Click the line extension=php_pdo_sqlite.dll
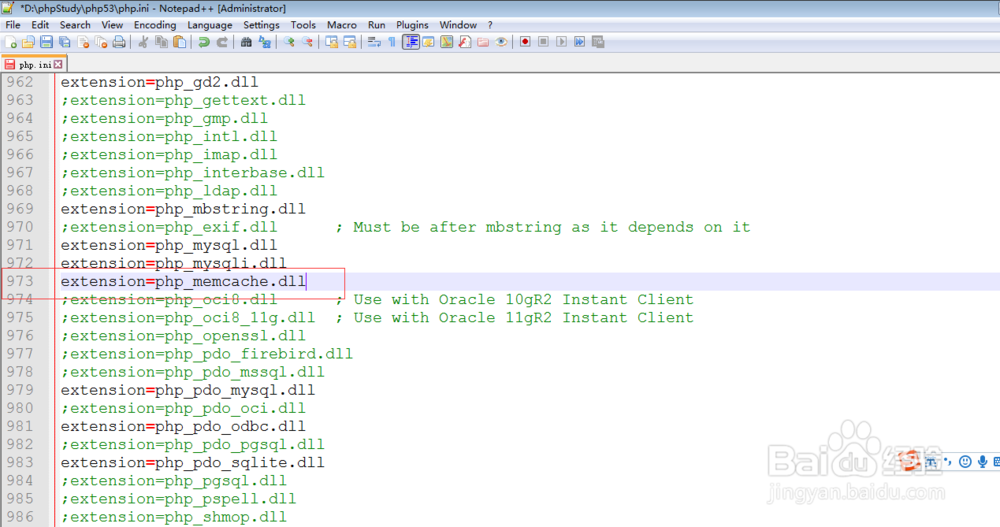 pos(193,463)
